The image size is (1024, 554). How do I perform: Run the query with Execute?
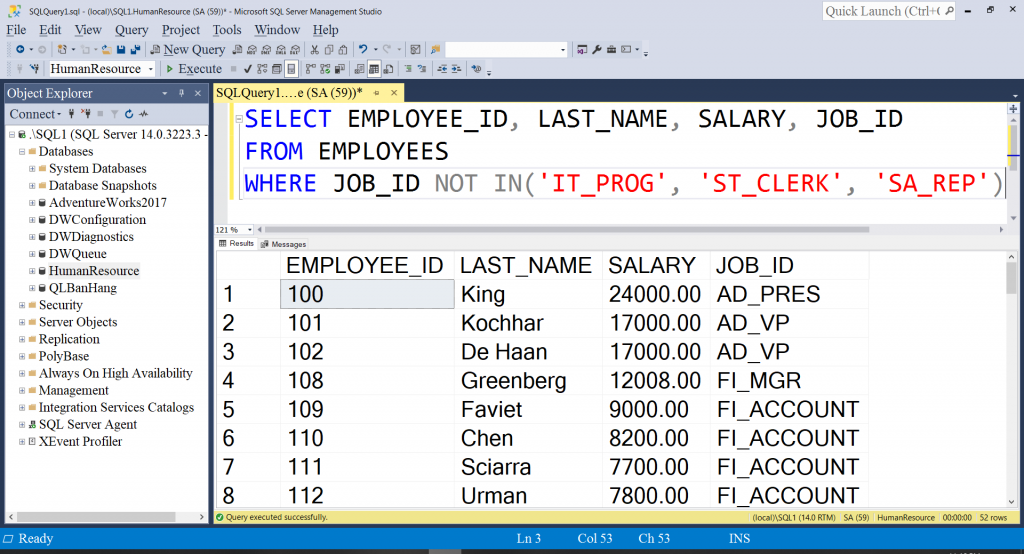click(x=194, y=69)
